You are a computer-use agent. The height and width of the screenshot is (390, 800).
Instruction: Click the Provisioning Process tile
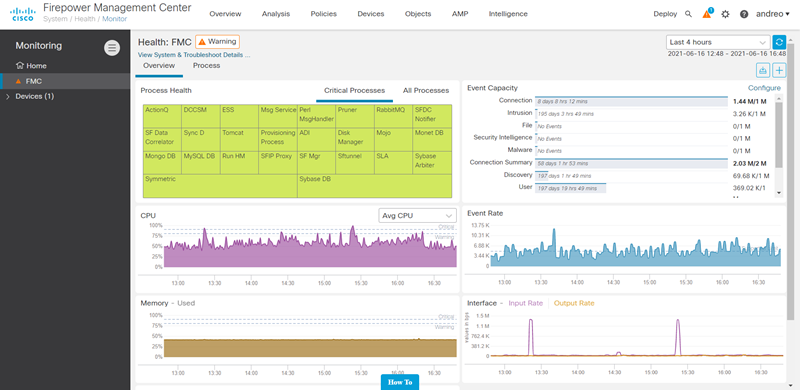point(278,139)
